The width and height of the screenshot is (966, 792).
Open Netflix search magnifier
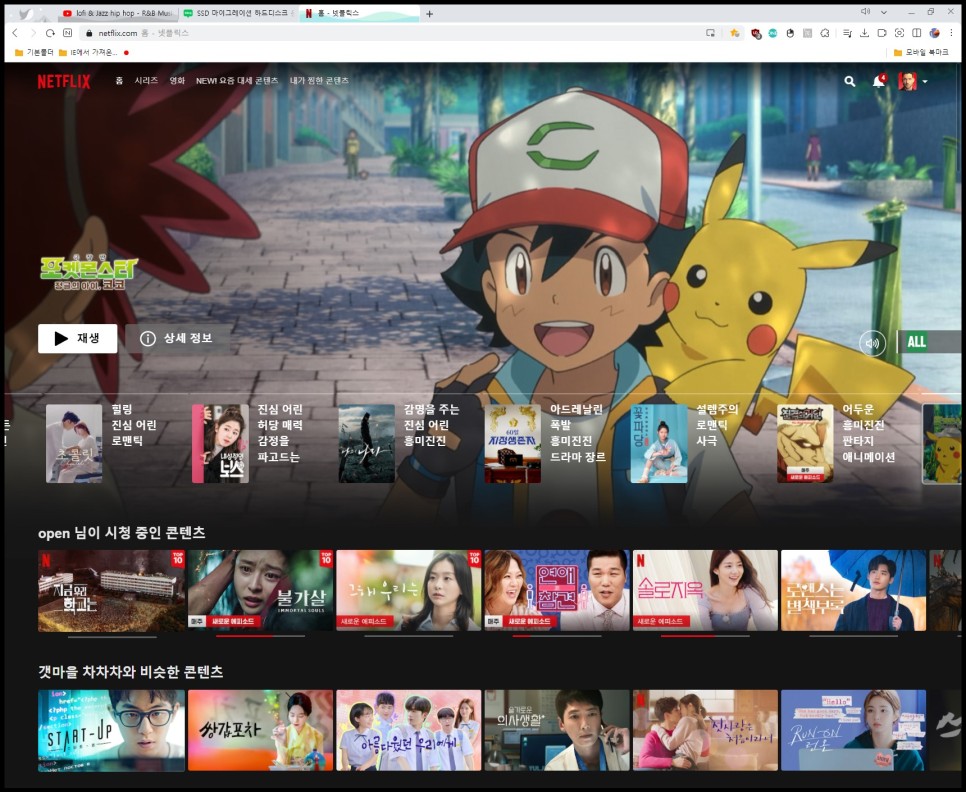tap(850, 81)
